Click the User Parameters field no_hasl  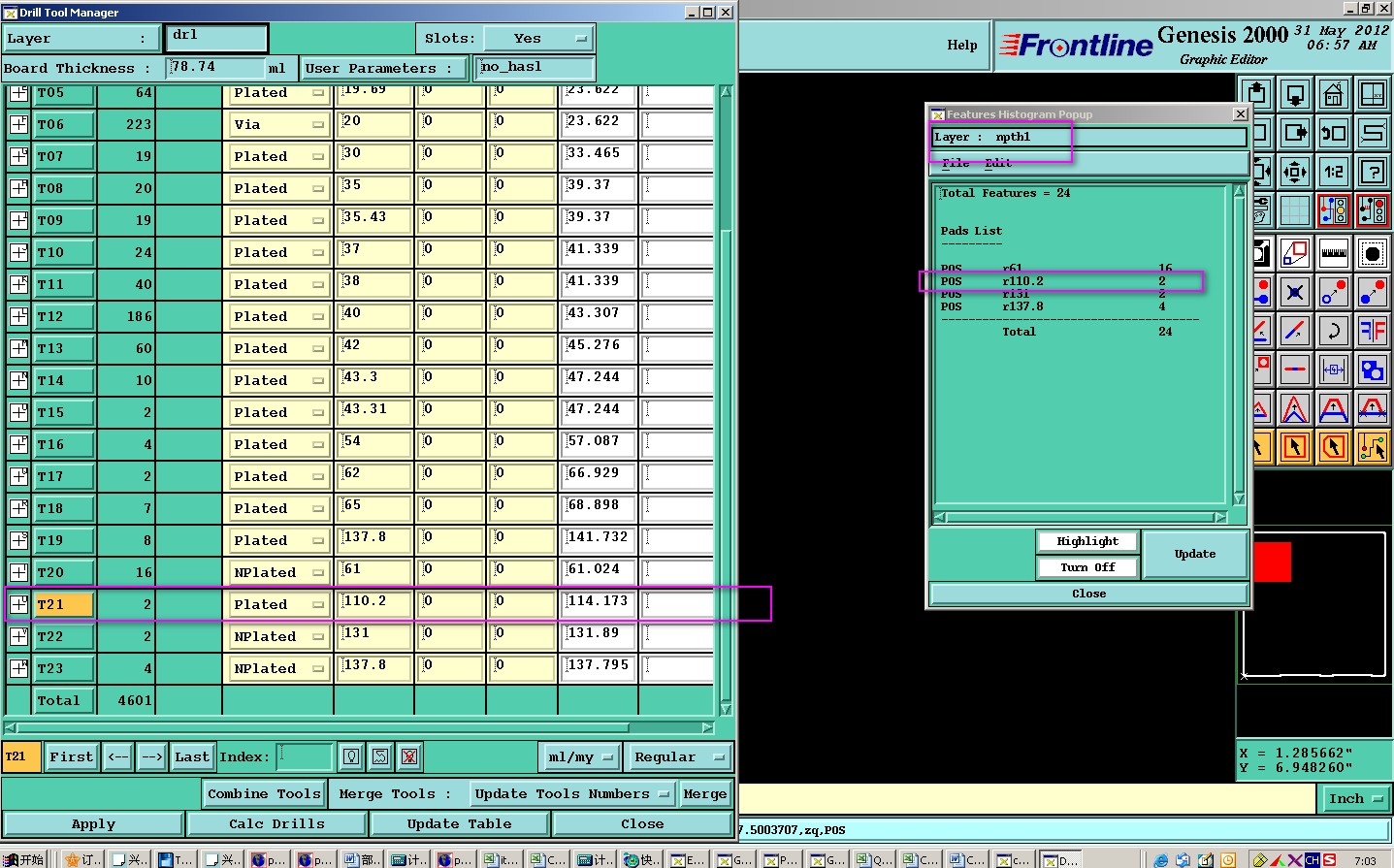point(535,68)
